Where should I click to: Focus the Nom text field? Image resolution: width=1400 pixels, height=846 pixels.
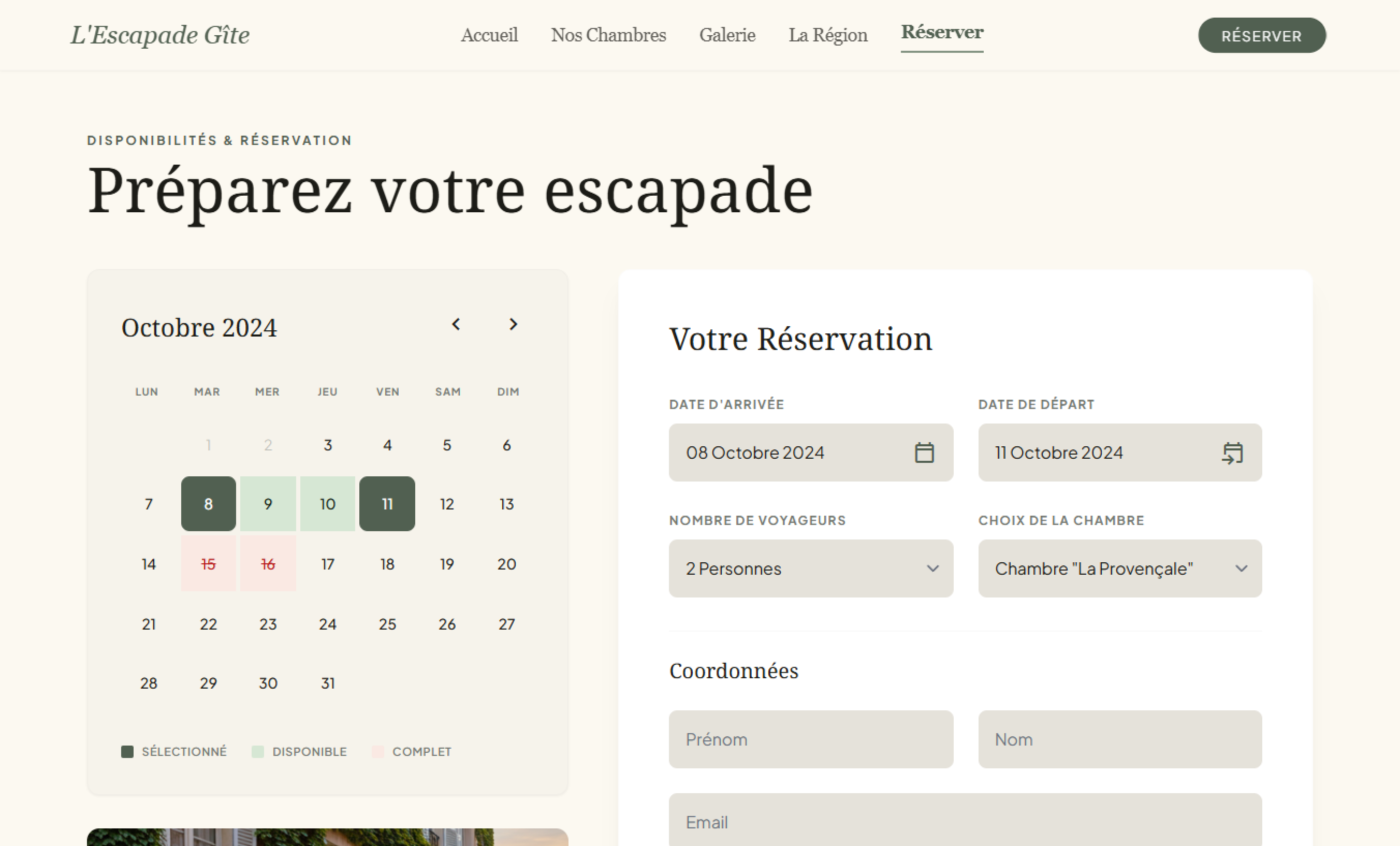pyautogui.click(x=1119, y=739)
